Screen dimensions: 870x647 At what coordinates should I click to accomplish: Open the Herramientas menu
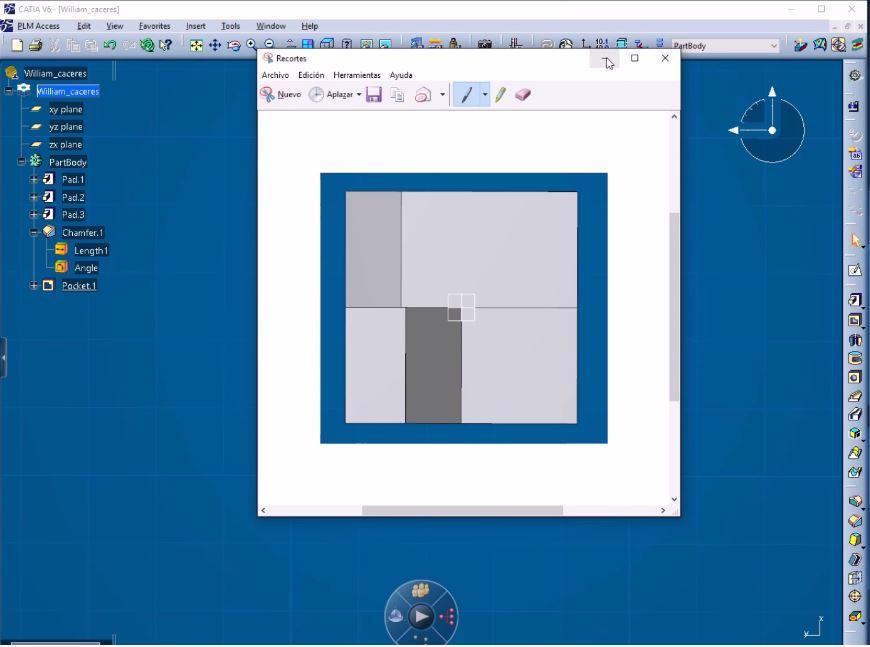tap(357, 75)
